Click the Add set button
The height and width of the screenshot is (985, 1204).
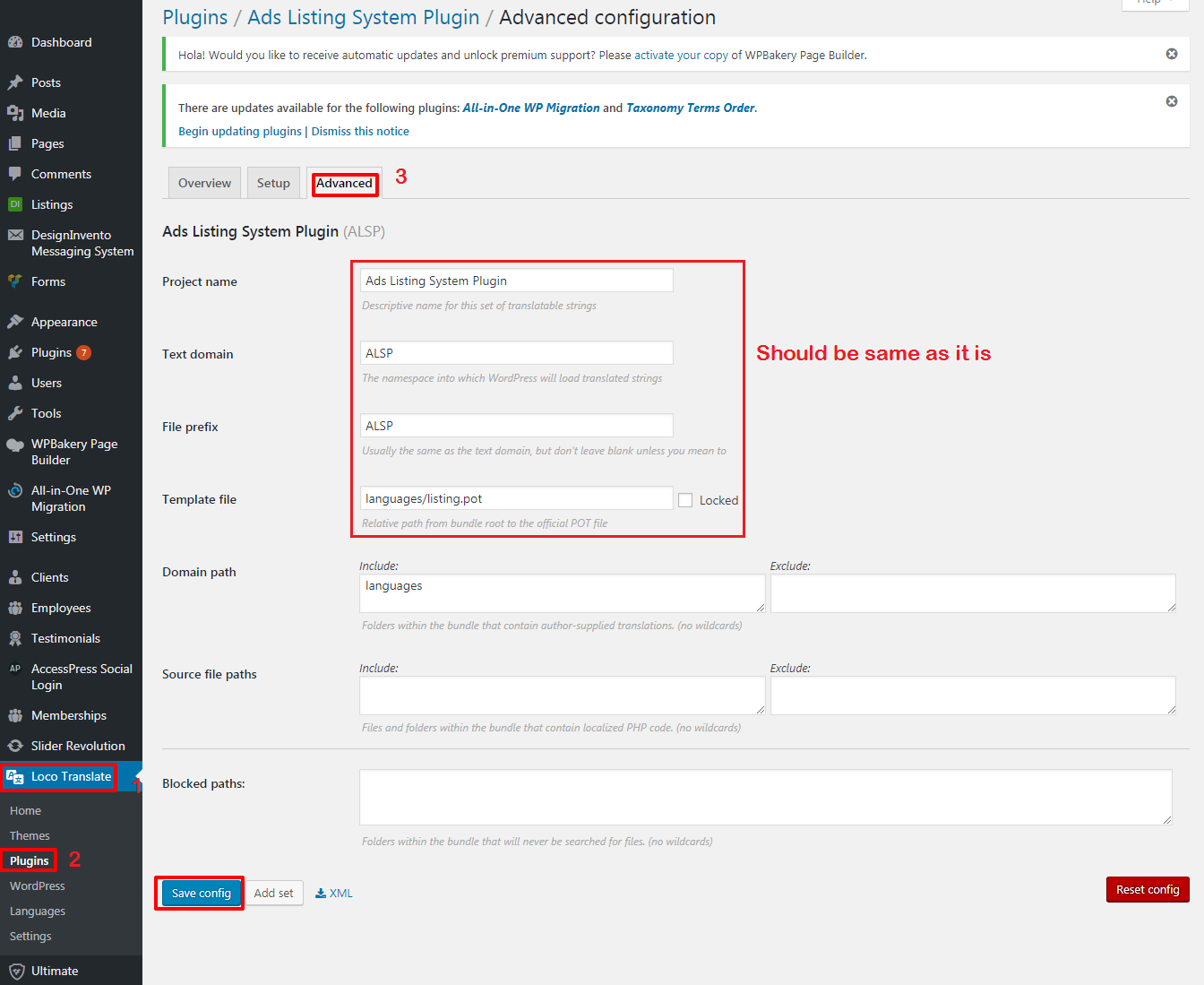[273, 893]
